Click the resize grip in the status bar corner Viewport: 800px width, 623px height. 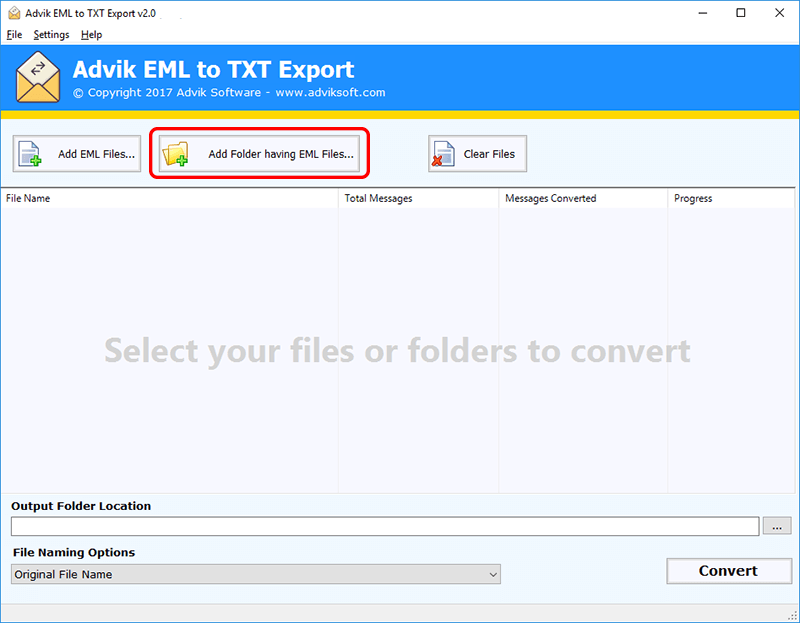tap(793, 616)
